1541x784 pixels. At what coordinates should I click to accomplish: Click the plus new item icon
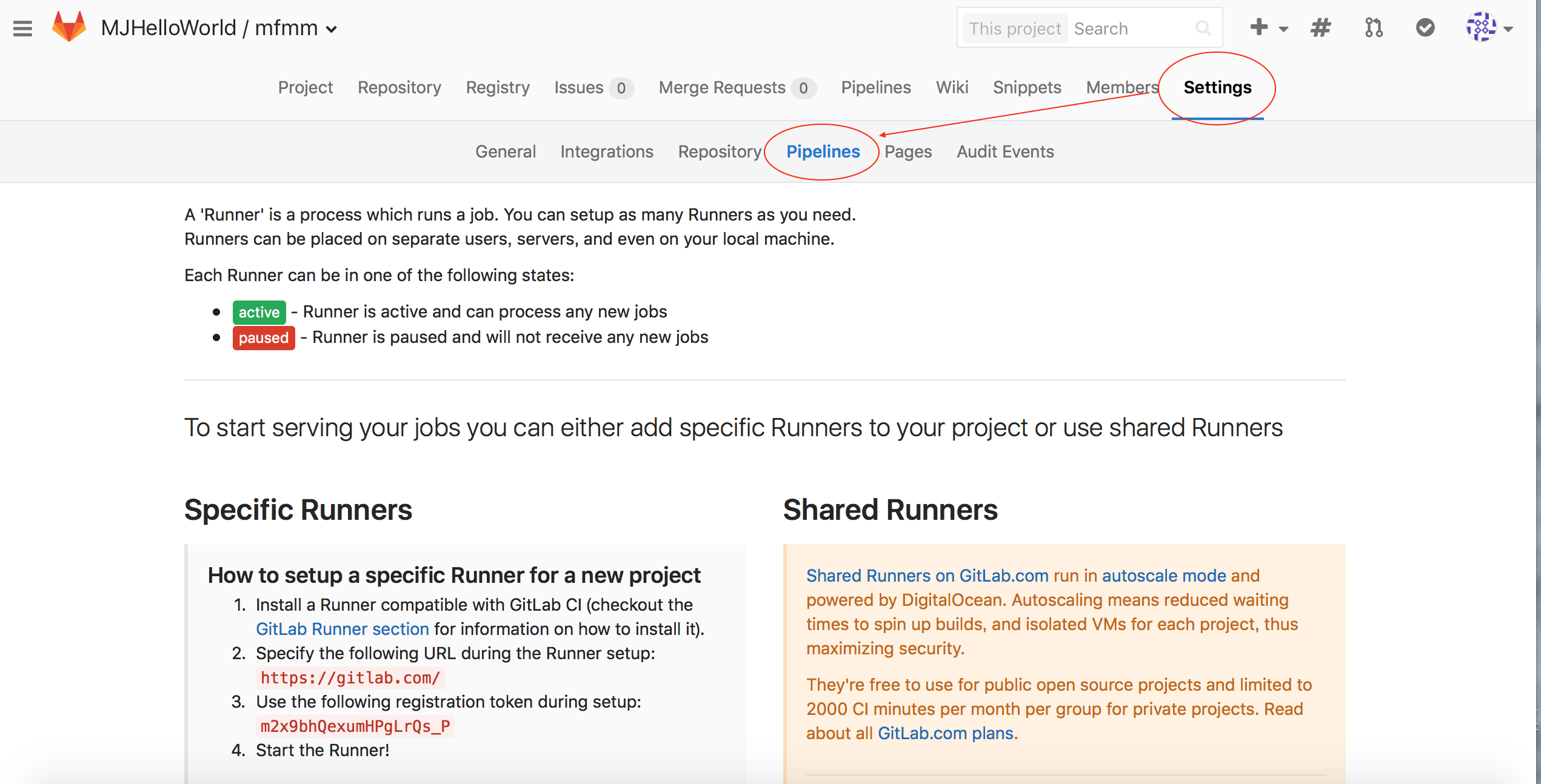(x=1259, y=27)
